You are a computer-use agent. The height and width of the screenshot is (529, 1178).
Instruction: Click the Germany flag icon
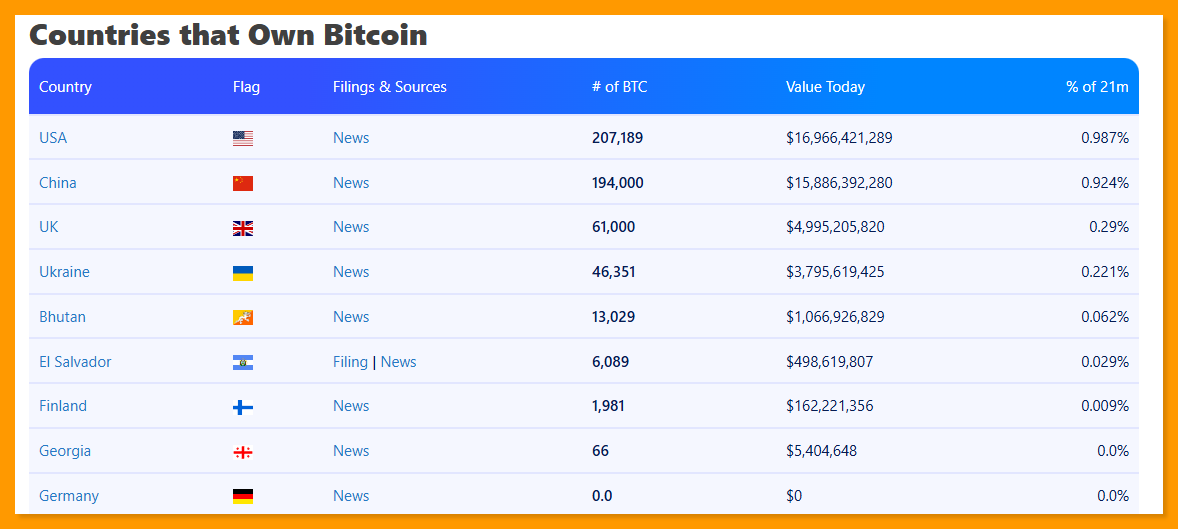[243, 496]
